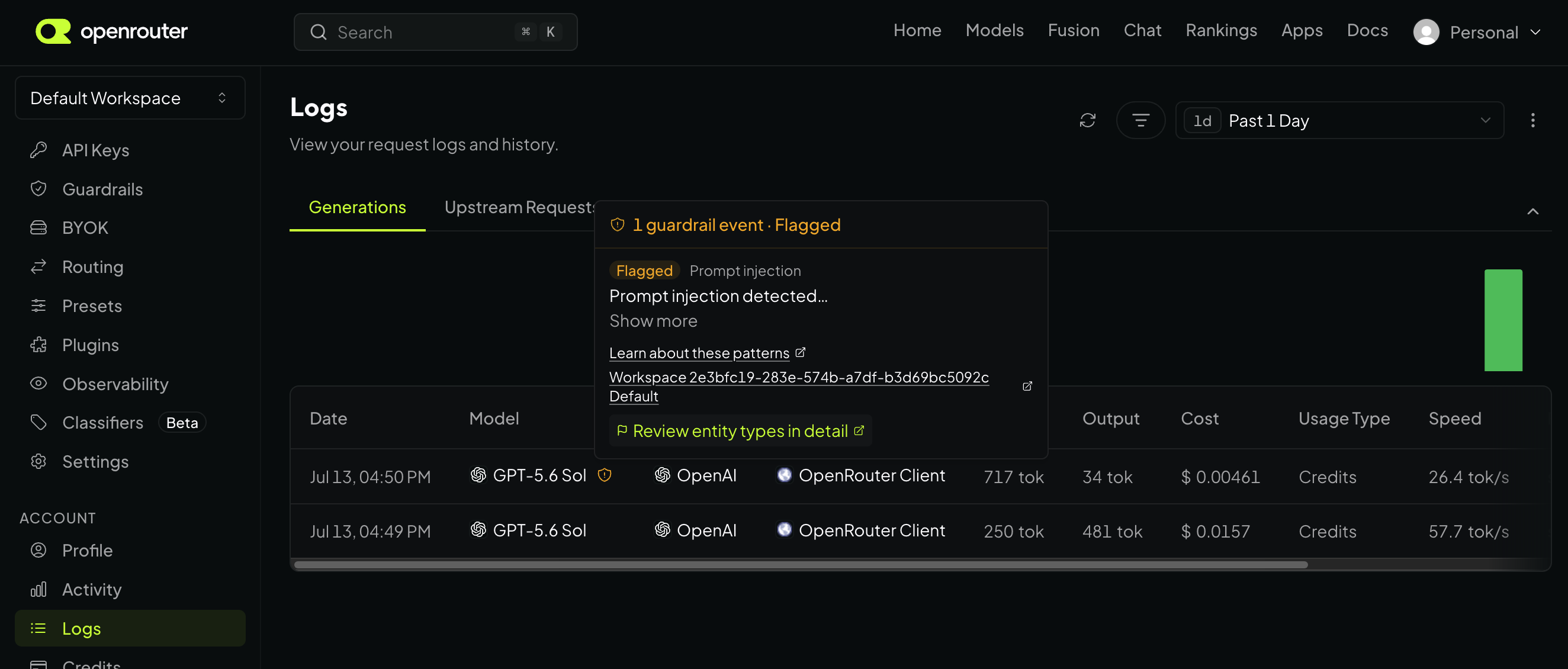Image resolution: width=1568 pixels, height=669 pixels.
Task: Open the user avatar icon
Action: point(1425,32)
